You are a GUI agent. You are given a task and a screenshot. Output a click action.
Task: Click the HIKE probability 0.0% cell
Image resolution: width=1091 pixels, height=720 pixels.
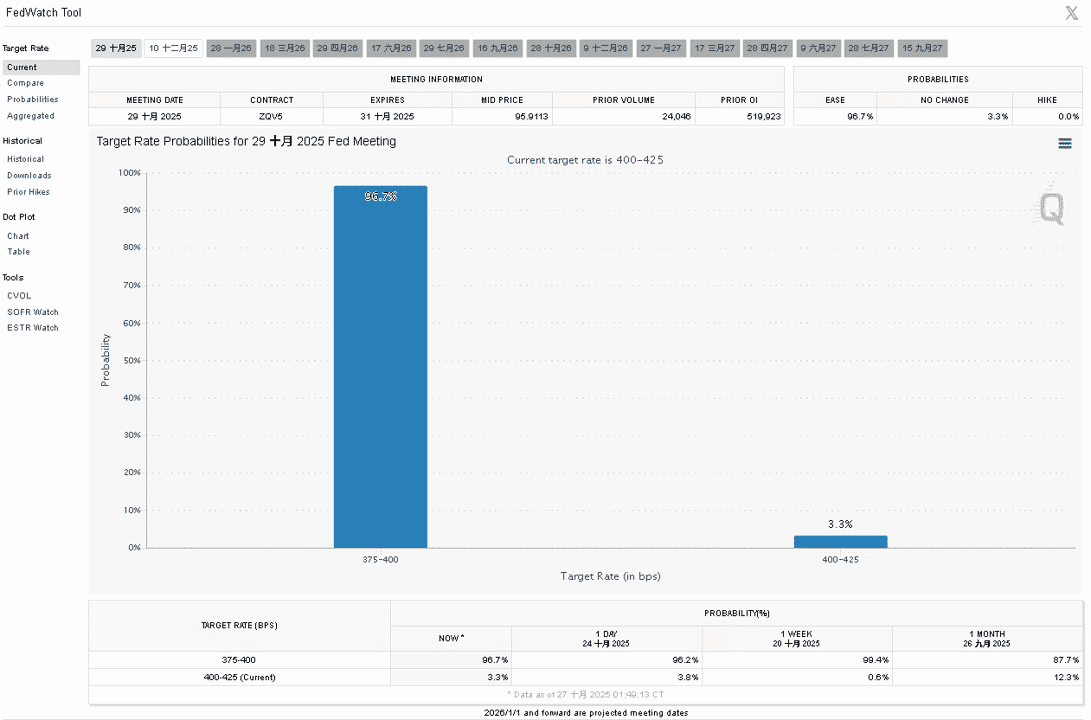point(1047,117)
